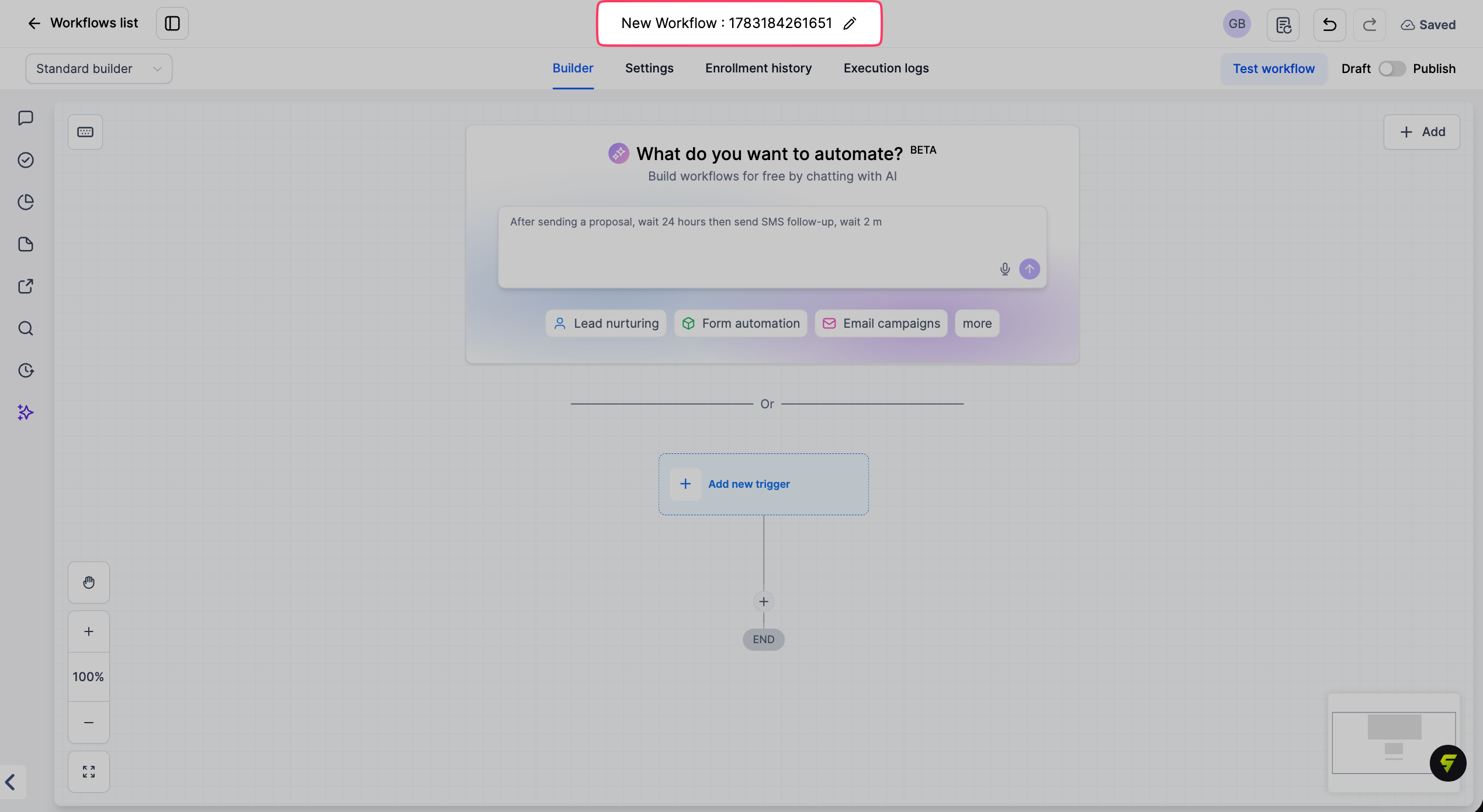Expand the 'more' suggestions chip
Image resolution: width=1483 pixels, height=812 pixels.
[977, 324]
